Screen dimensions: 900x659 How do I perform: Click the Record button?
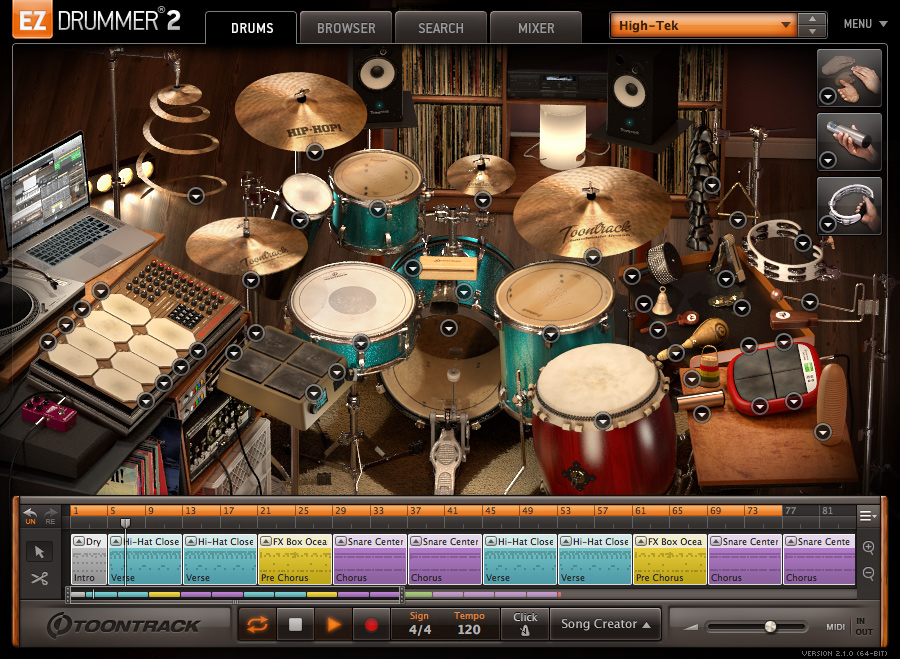371,624
